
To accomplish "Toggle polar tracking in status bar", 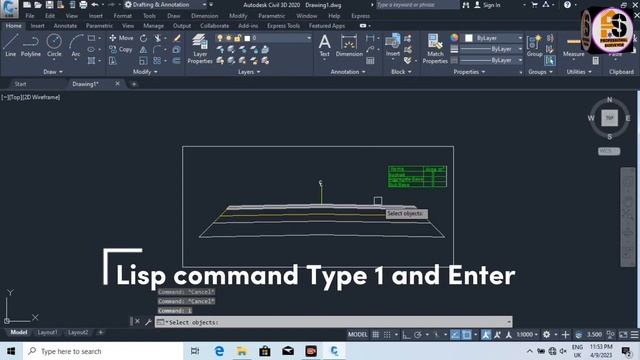I will tap(418, 335).
